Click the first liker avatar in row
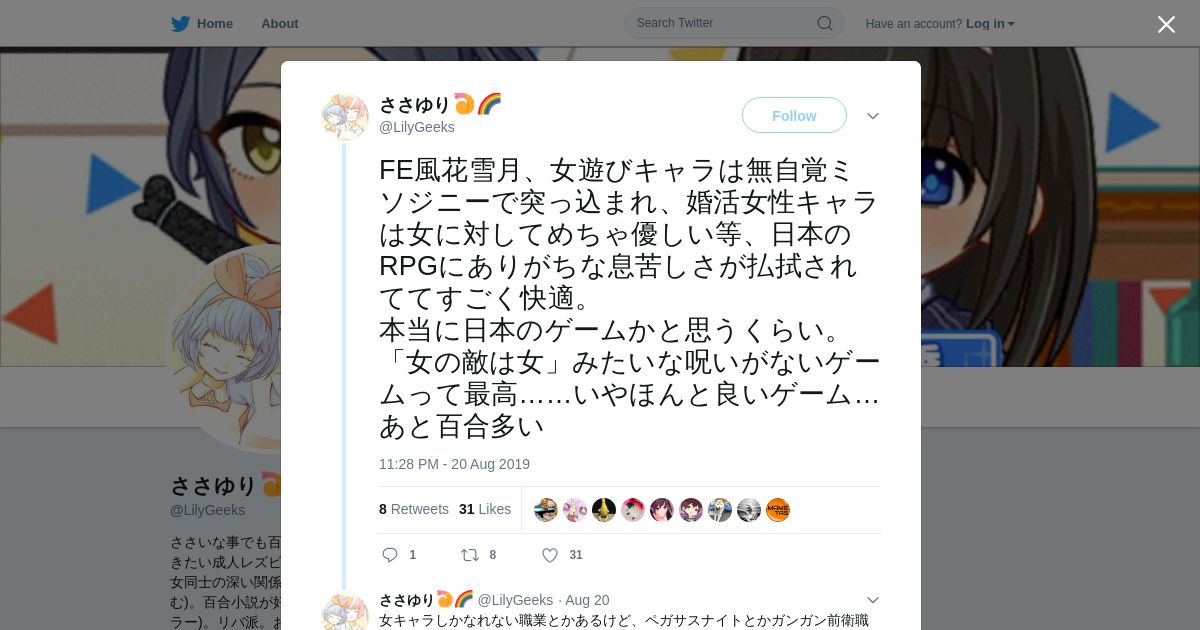This screenshot has width=1200, height=630. [546, 510]
